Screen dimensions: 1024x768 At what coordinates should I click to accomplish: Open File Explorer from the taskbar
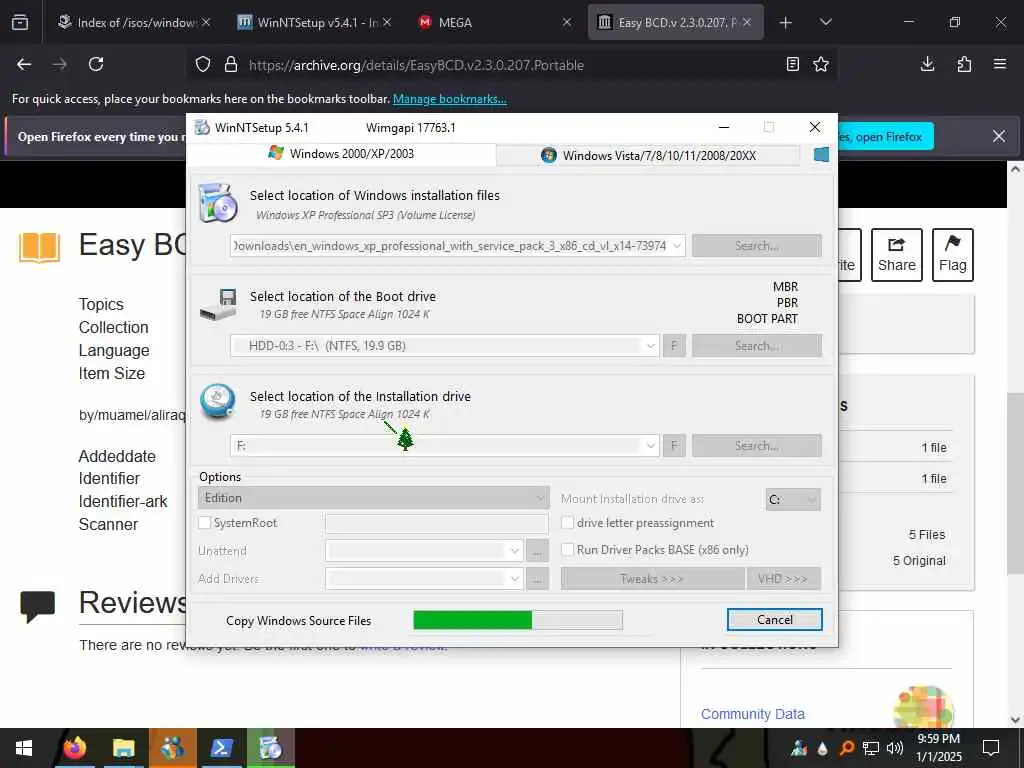[123, 748]
